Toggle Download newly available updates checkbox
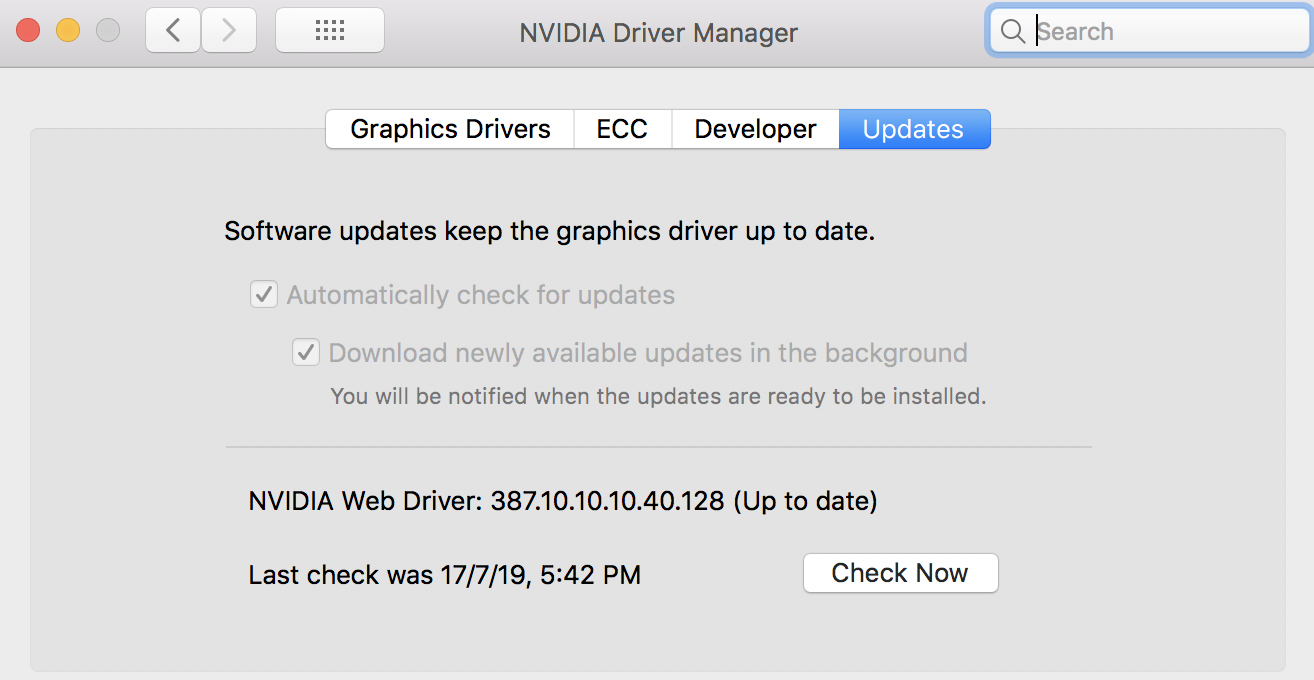The height and width of the screenshot is (680, 1314). 306,353
